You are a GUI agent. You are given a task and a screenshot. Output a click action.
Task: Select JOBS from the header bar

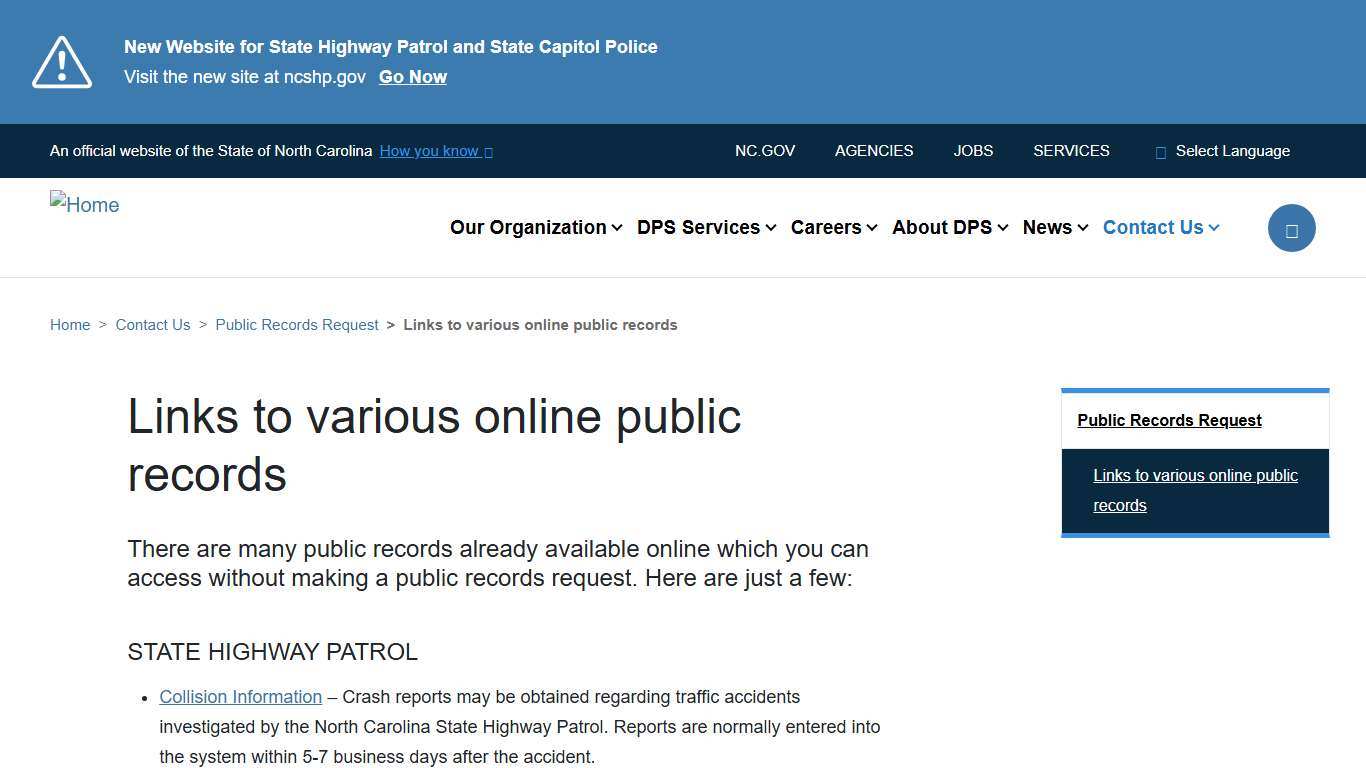point(972,151)
